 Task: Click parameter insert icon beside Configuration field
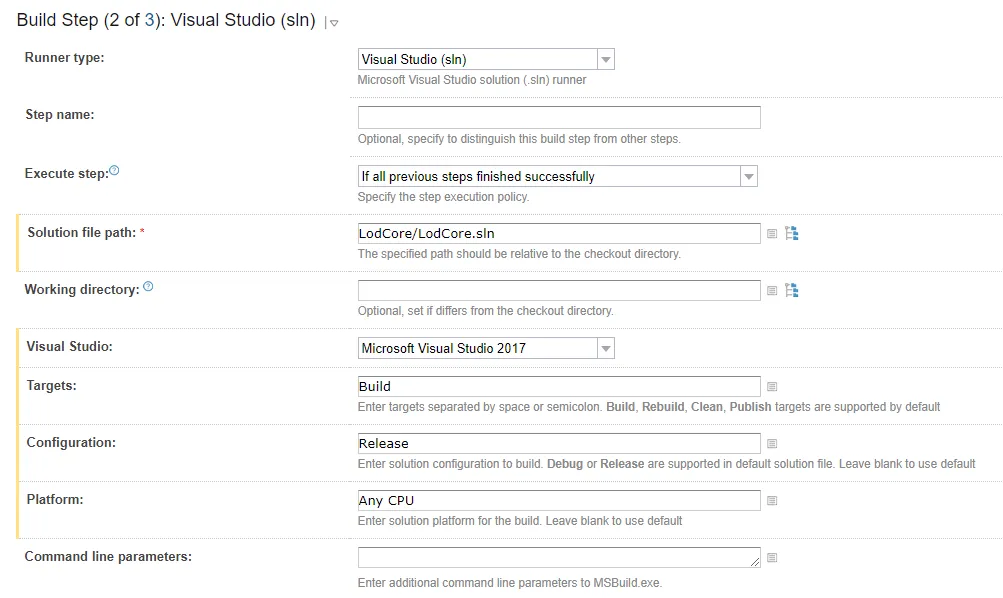(772, 444)
